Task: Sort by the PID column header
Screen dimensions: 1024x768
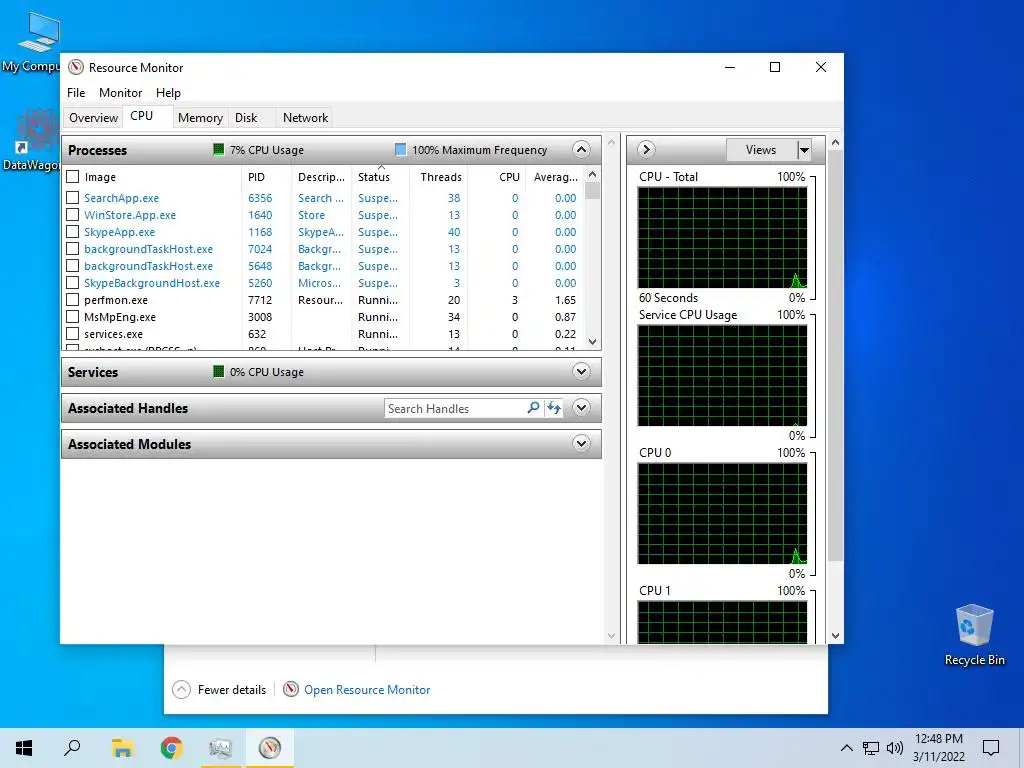Action: [x=265, y=177]
